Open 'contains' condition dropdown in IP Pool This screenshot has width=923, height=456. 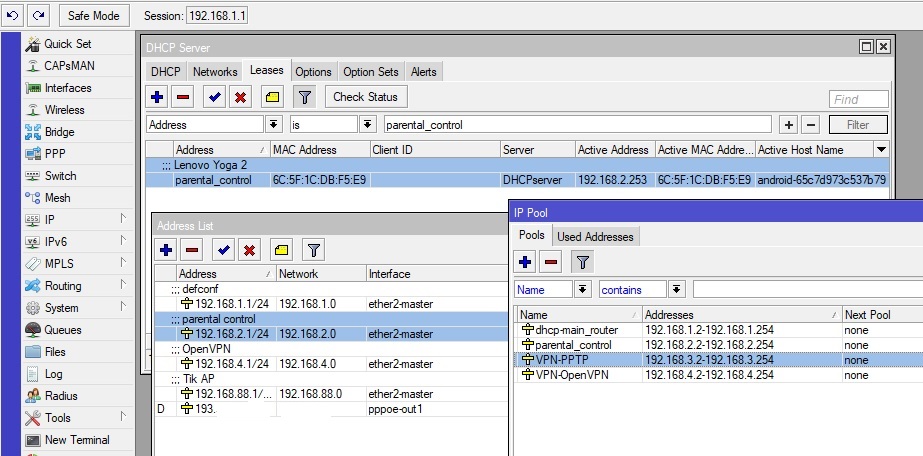click(x=676, y=289)
